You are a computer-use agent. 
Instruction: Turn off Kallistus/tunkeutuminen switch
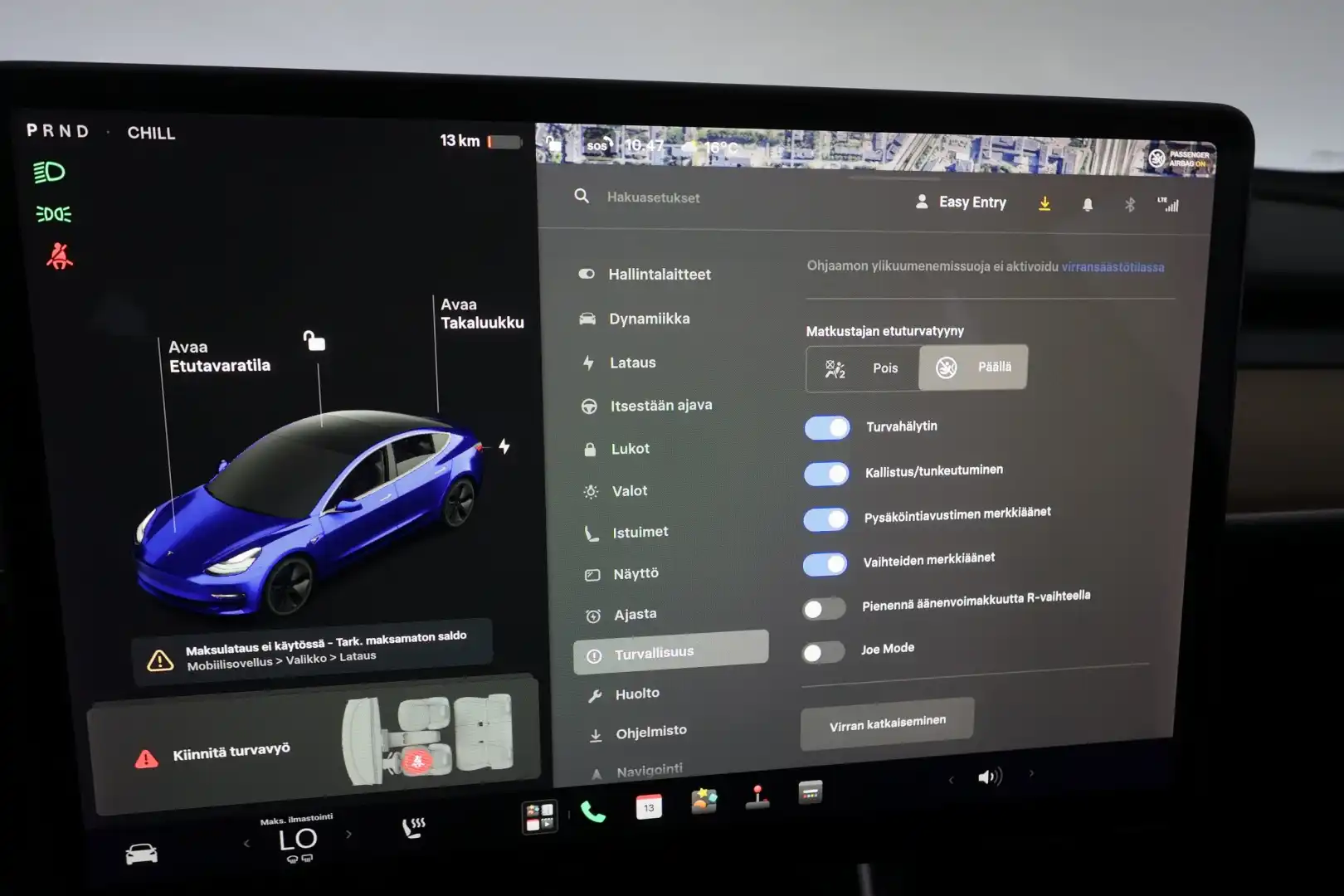(826, 474)
